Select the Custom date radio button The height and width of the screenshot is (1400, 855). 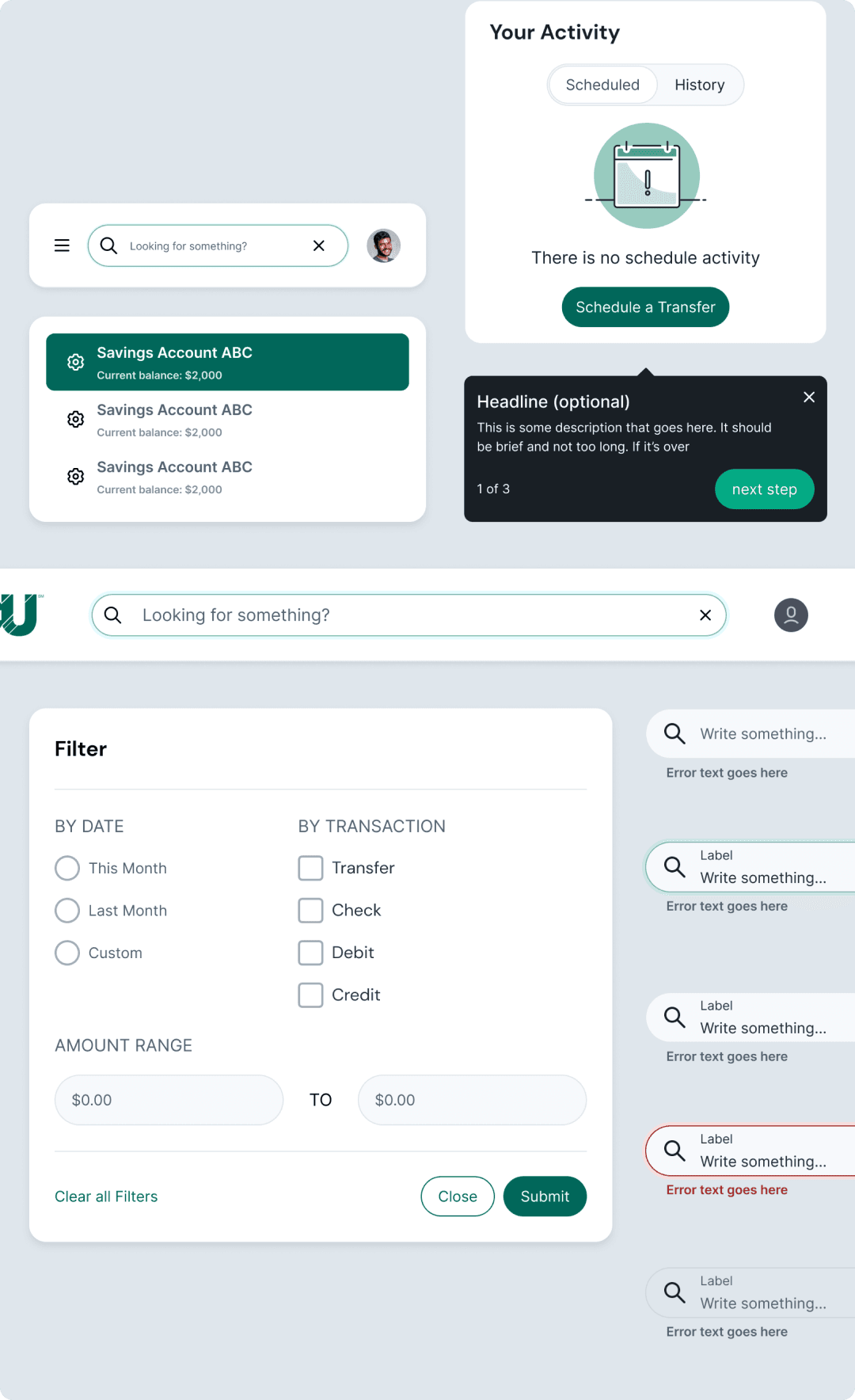67,953
